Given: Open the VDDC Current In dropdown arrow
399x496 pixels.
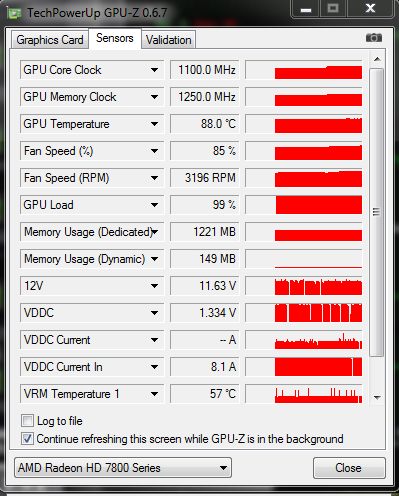Looking at the screenshot, I should pyautogui.click(x=154, y=367).
